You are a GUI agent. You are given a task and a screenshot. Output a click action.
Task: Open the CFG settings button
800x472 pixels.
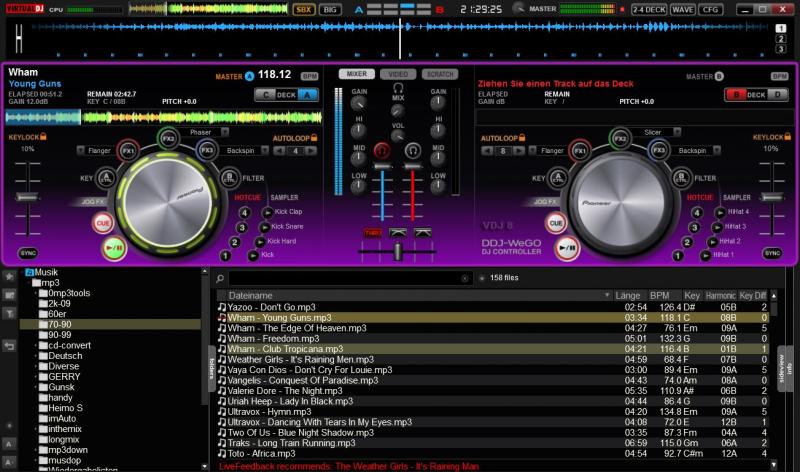tap(710, 9)
